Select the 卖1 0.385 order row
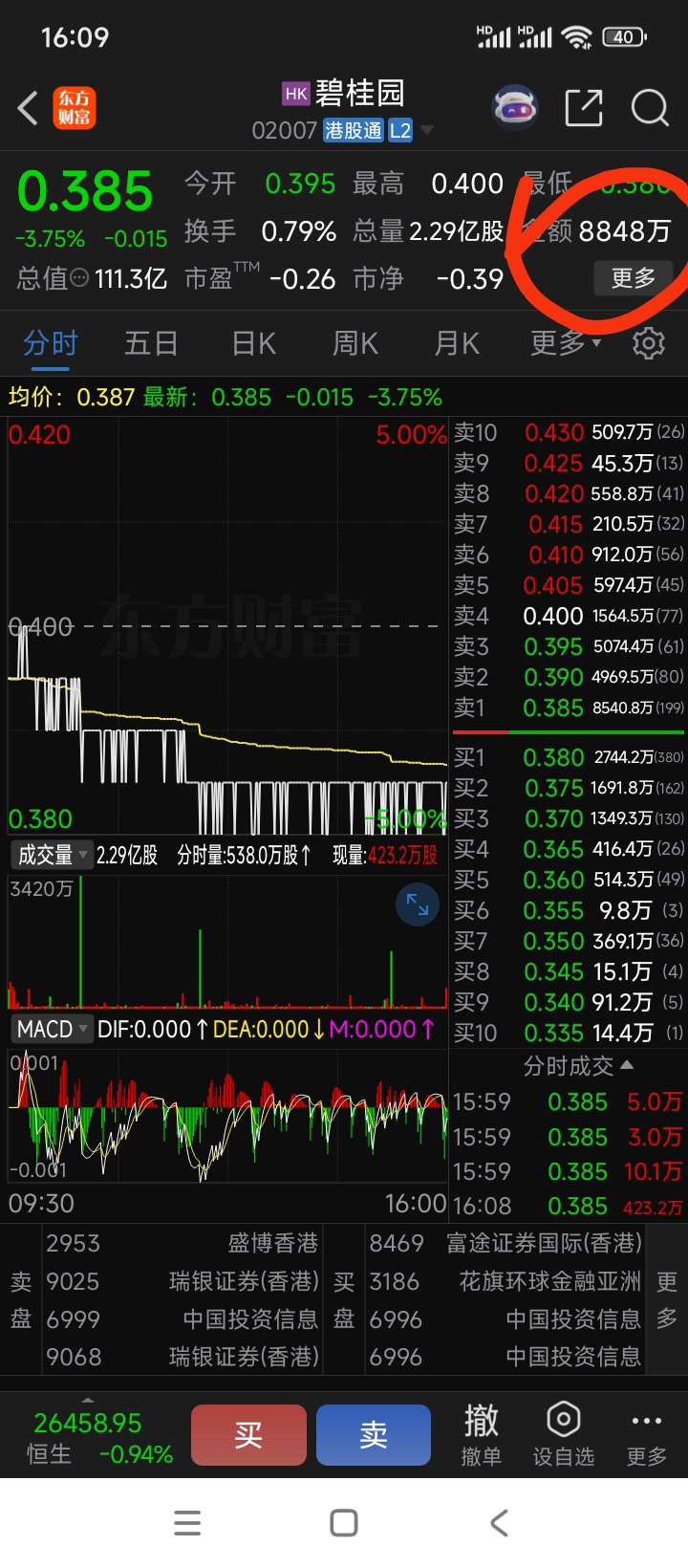688x1568 pixels. (x=569, y=708)
